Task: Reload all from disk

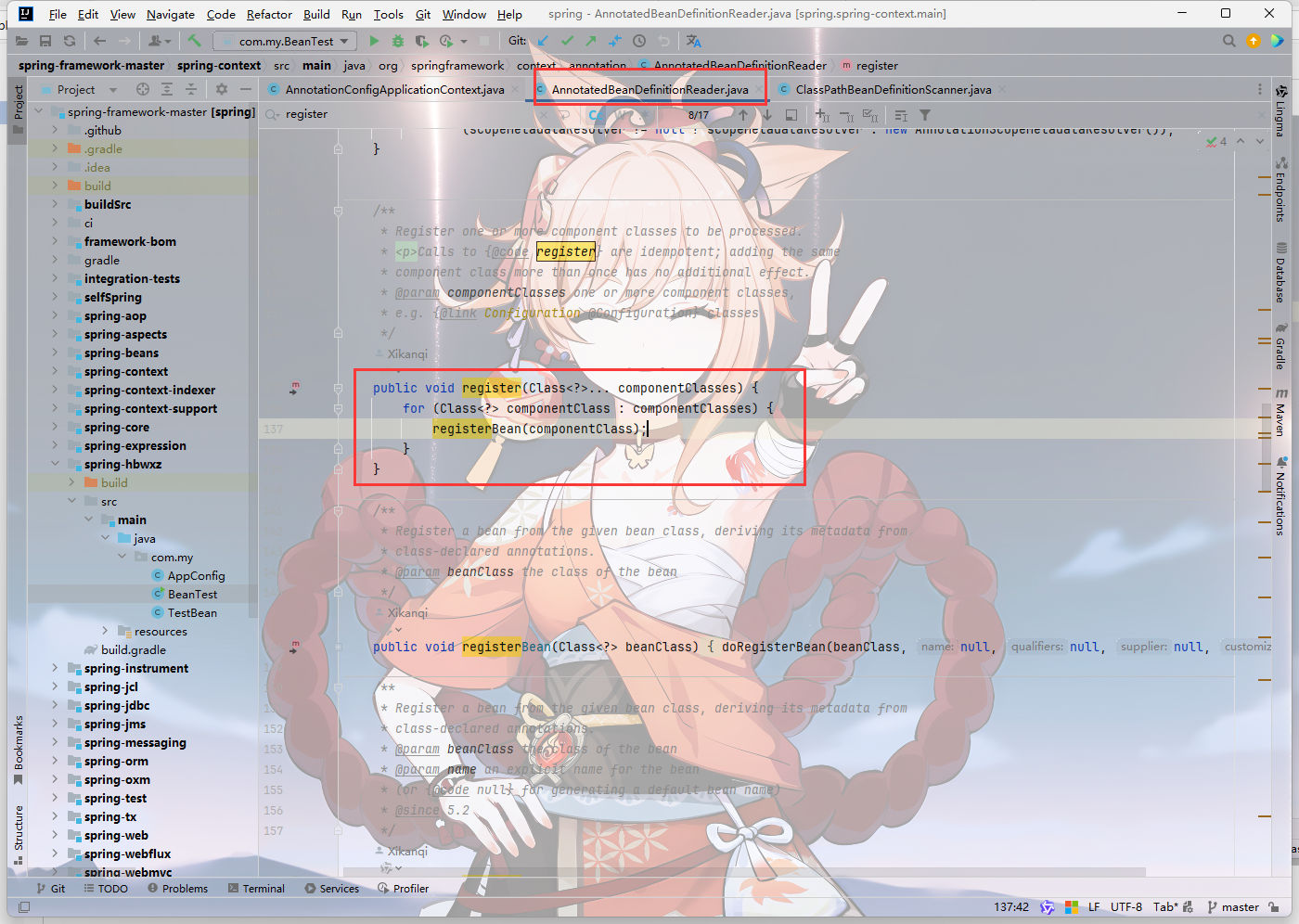Action: pos(70,41)
